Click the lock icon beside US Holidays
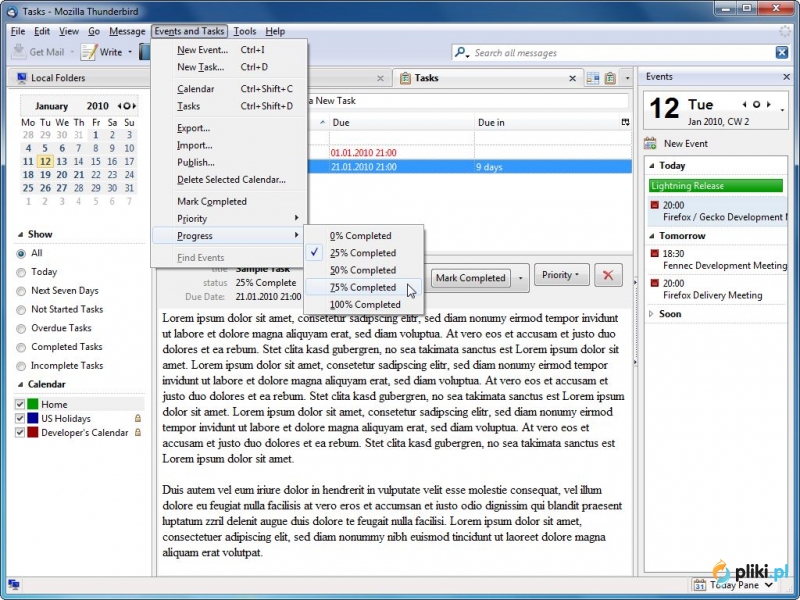The image size is (800, 600). tap(137, 418)
